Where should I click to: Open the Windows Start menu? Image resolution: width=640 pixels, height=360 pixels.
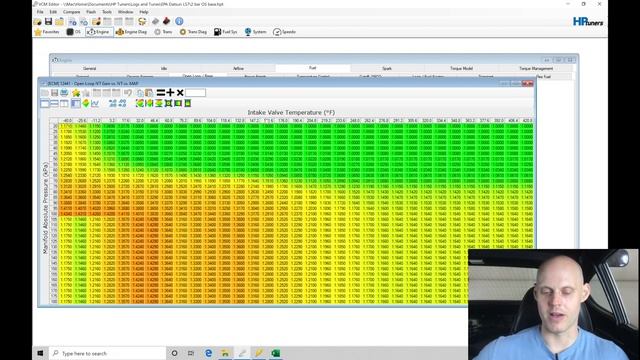[x=40, y=353]
